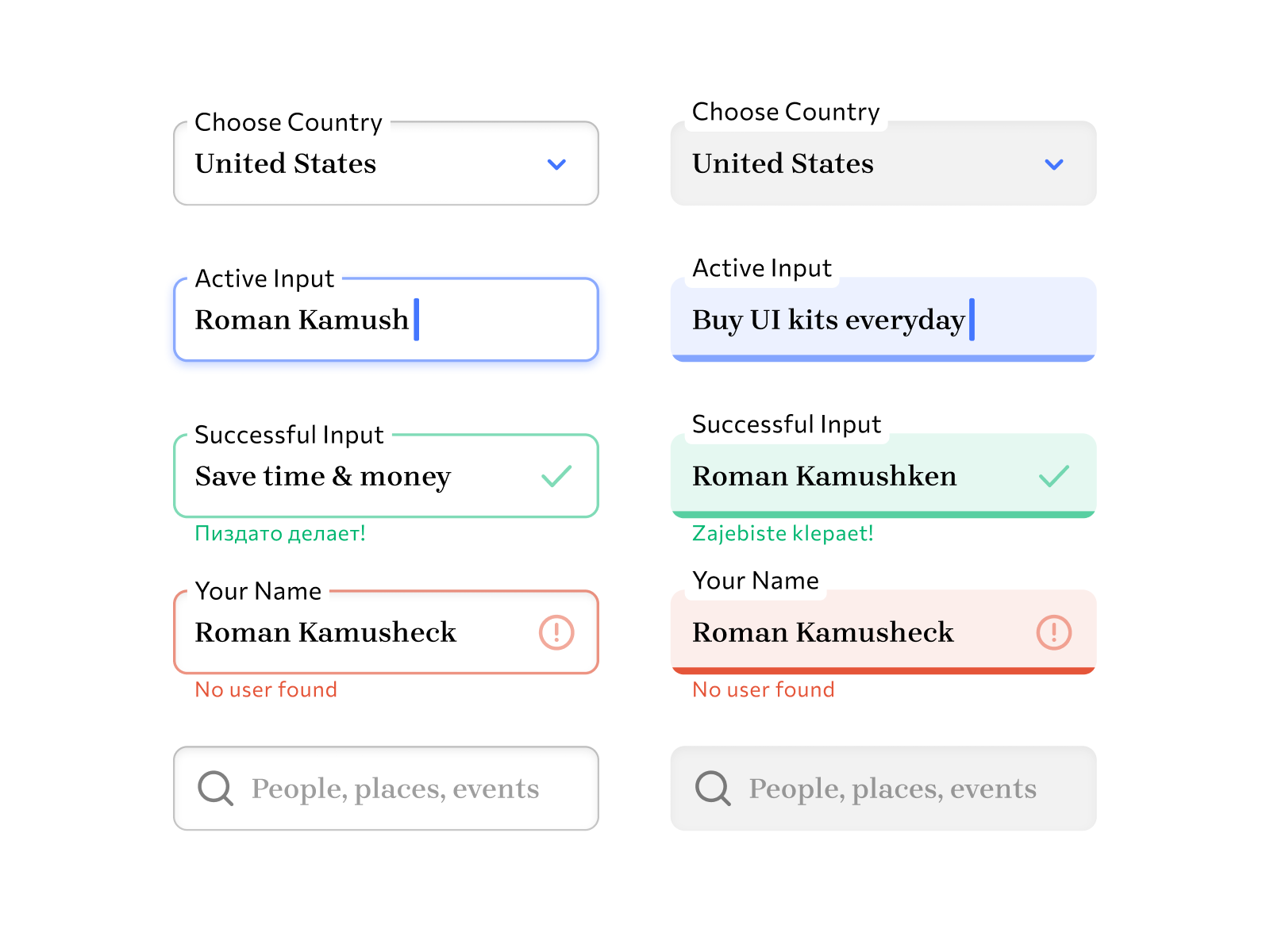Click the magnifier icon in filled search box
Screen dimensions: 1270x952
point(713,789)
